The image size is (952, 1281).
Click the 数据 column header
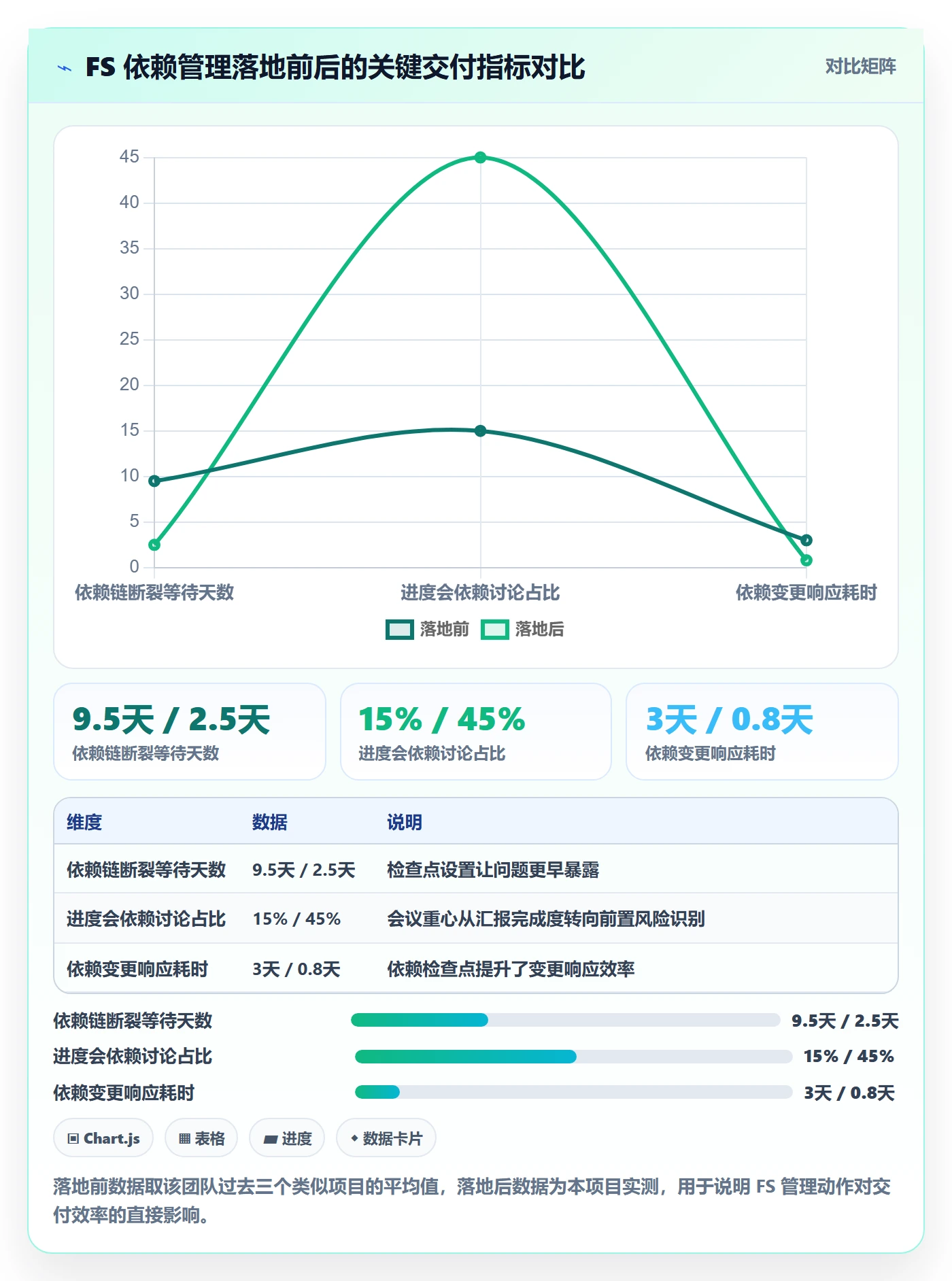[x=270, y=822]
